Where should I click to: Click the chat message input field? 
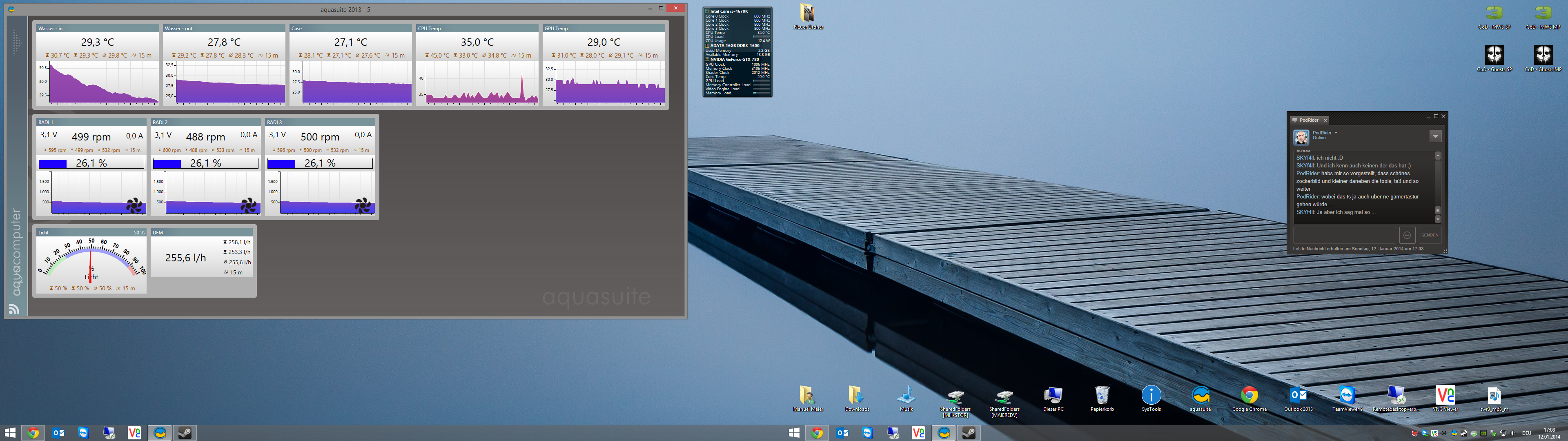point(1344,235)
